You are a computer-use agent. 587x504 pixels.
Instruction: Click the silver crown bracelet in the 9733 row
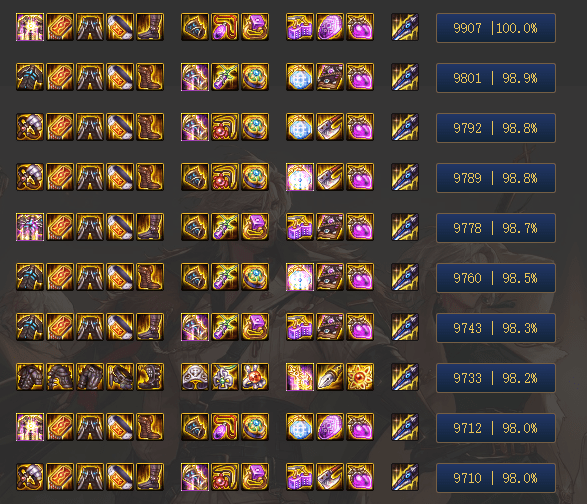pyautogui.click(x=195, y=377)
